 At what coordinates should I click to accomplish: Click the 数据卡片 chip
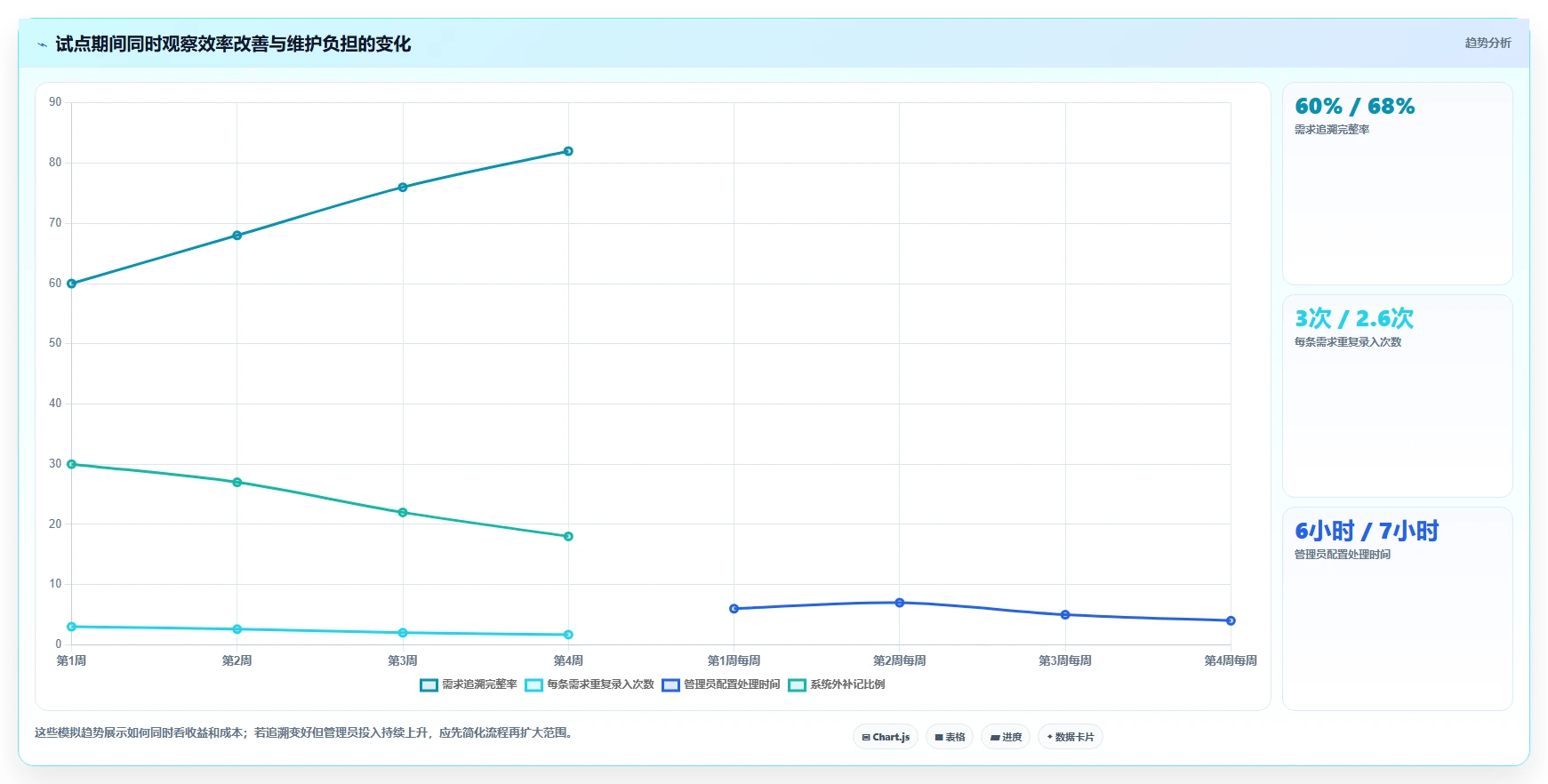tap(1071, 737)
